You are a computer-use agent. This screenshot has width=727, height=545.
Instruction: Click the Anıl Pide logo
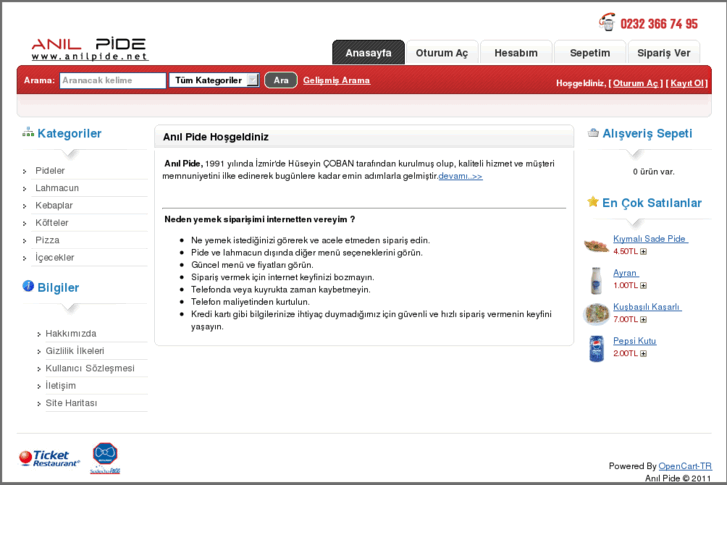pos(89,49)
